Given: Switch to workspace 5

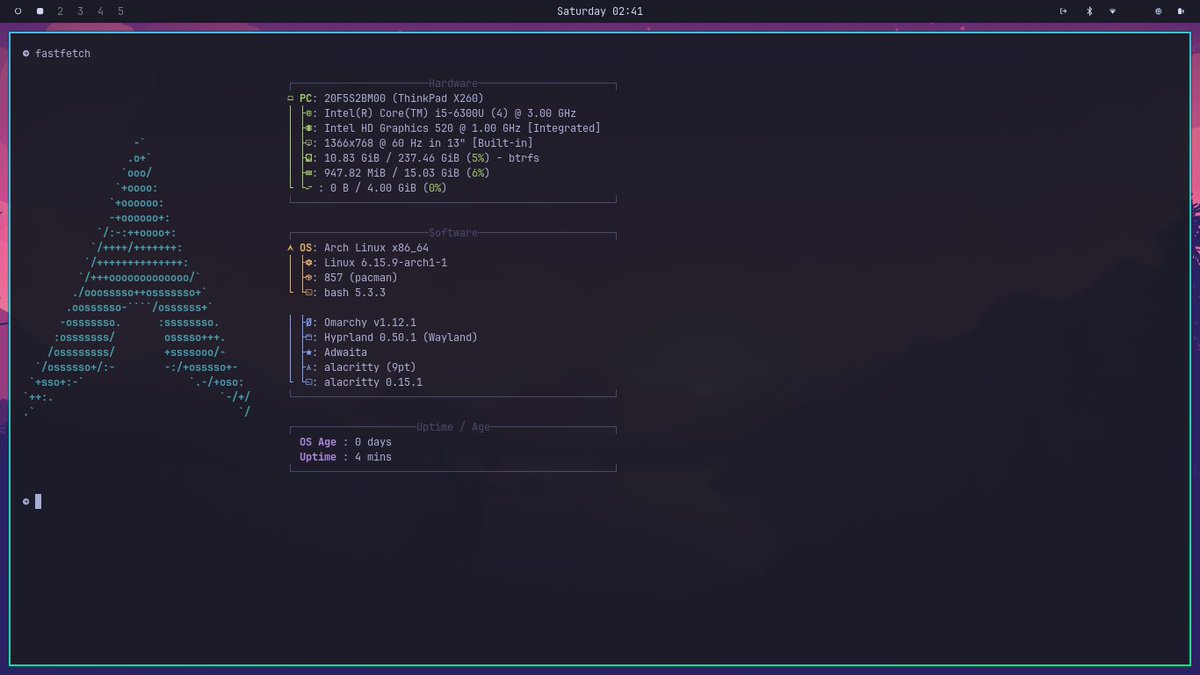Looking at the screenshot, I should coord(121,11).
